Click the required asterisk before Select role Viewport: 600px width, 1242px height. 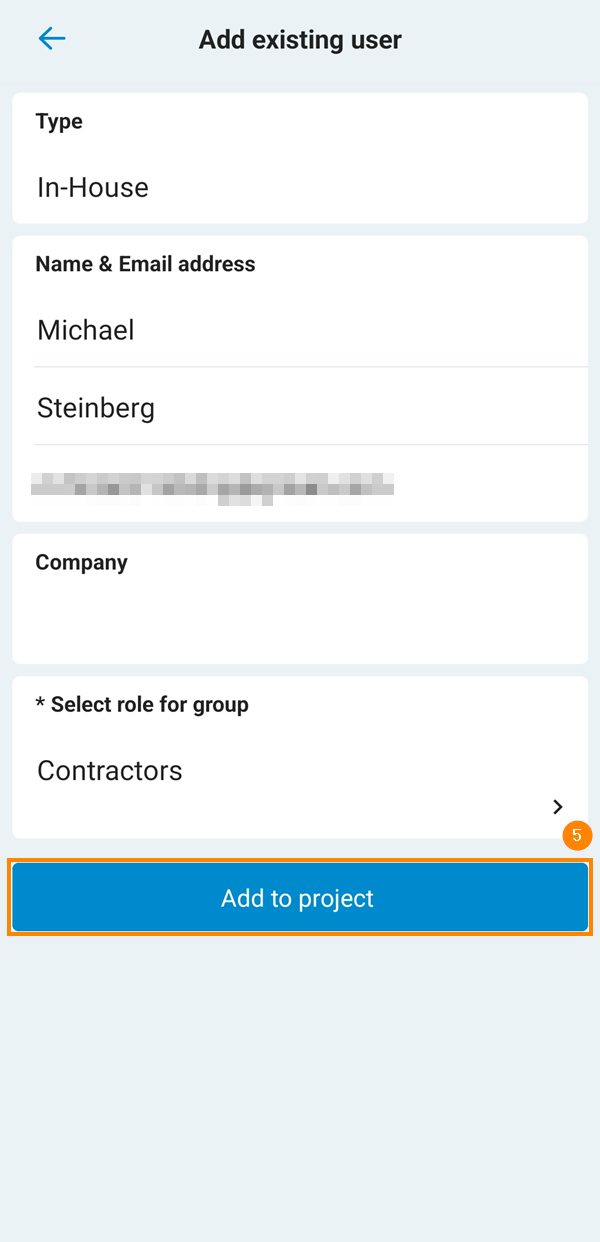(40, 704)
